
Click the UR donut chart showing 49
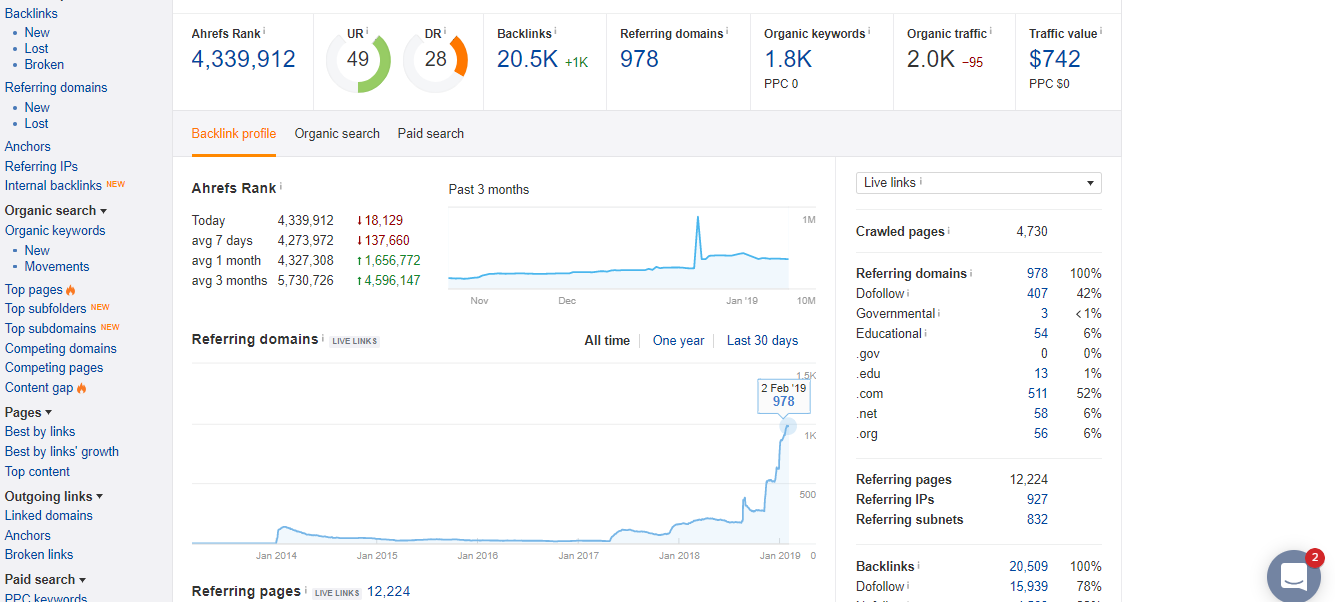point(358,60)
